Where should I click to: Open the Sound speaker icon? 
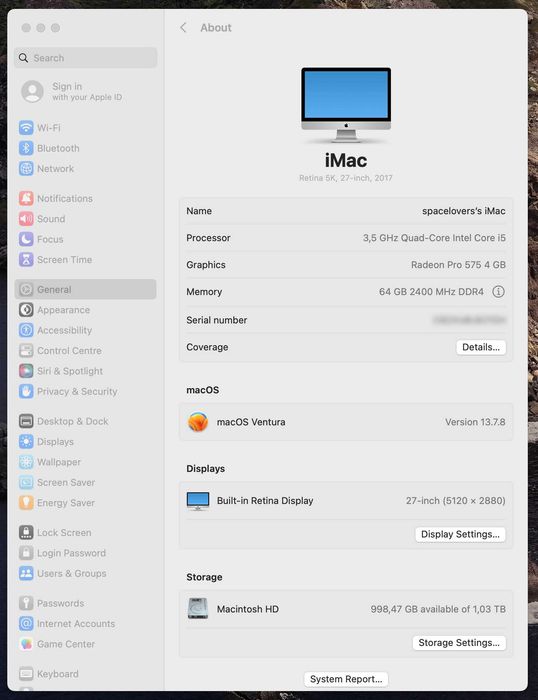coord(26,219)
